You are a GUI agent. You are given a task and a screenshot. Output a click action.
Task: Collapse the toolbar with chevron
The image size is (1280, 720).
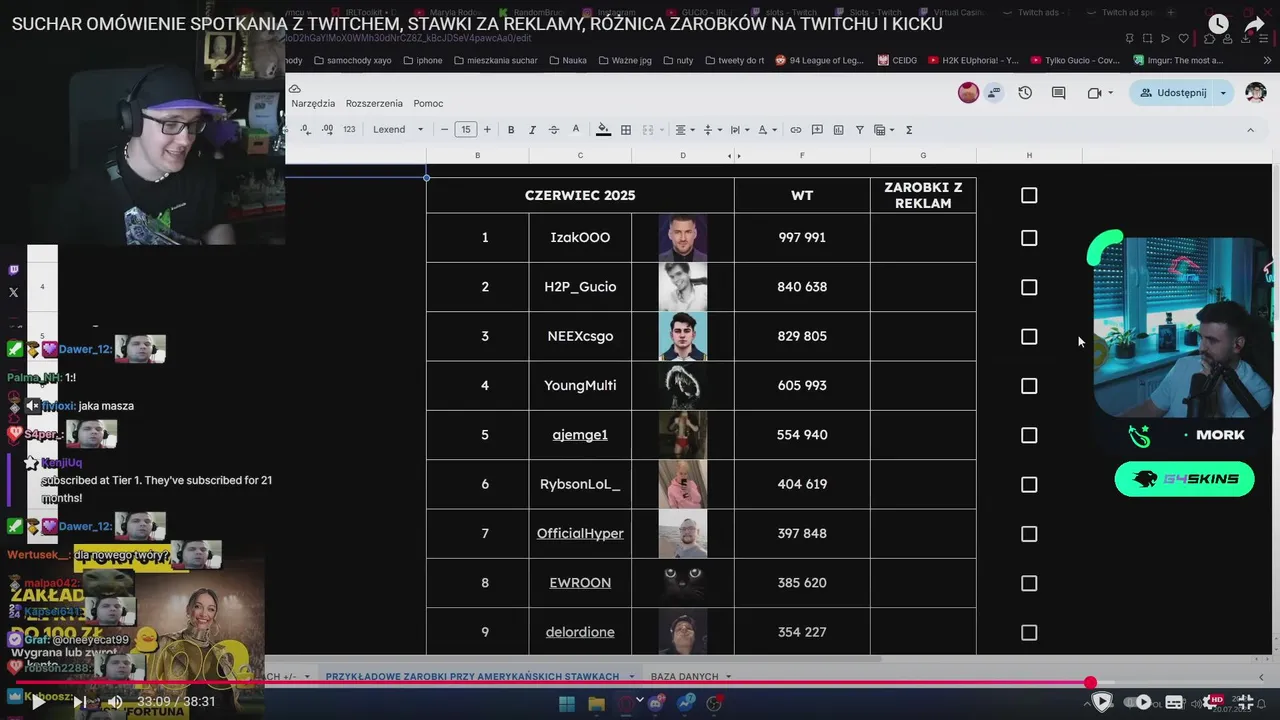[x=1250, y=130]
